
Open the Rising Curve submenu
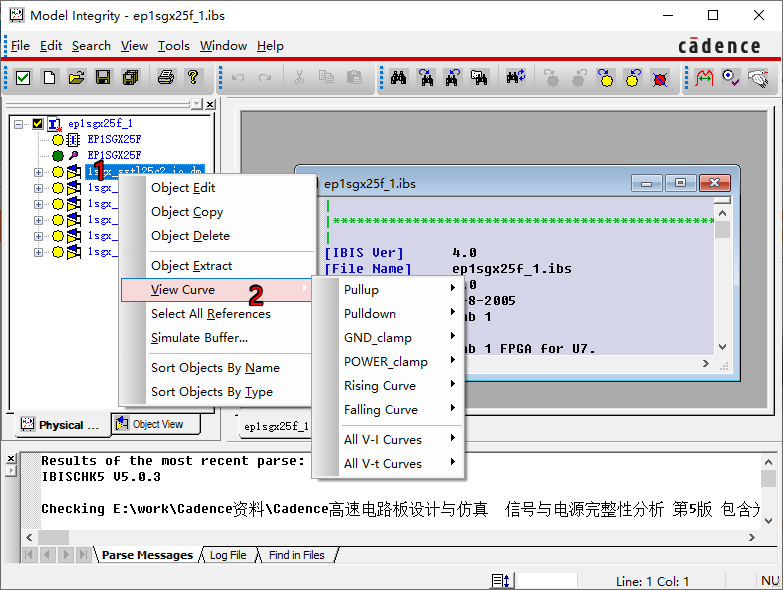pos(388,385)
